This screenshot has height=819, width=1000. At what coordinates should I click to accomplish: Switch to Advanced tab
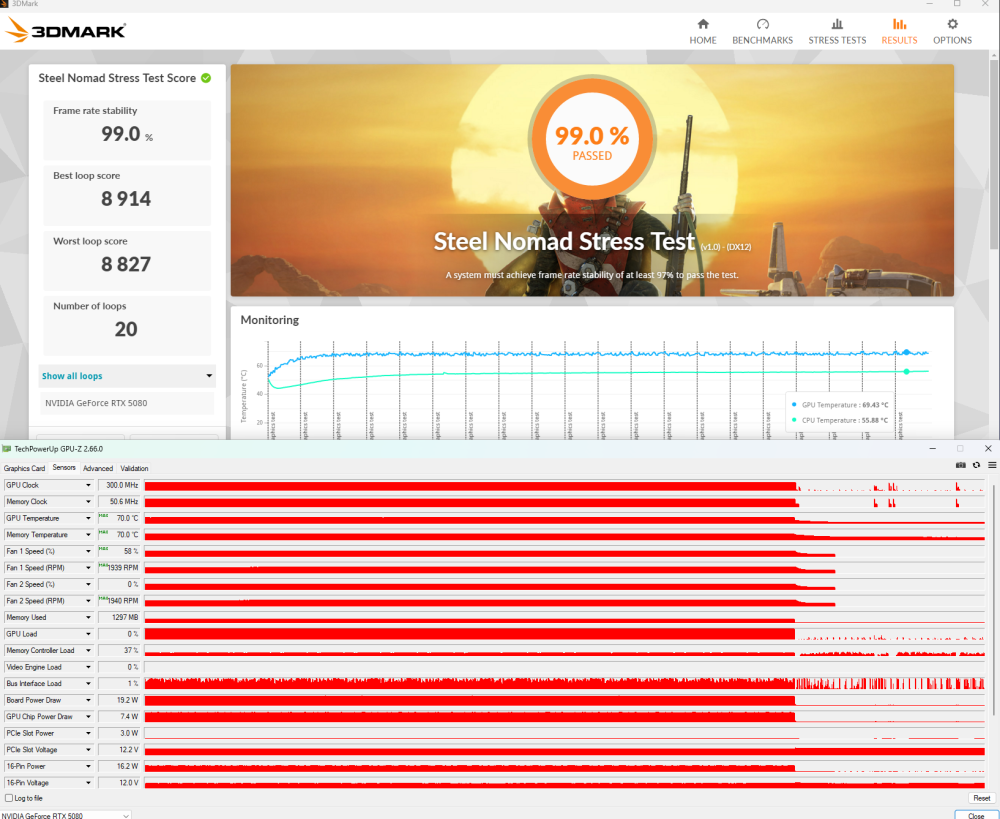[98, 468]
